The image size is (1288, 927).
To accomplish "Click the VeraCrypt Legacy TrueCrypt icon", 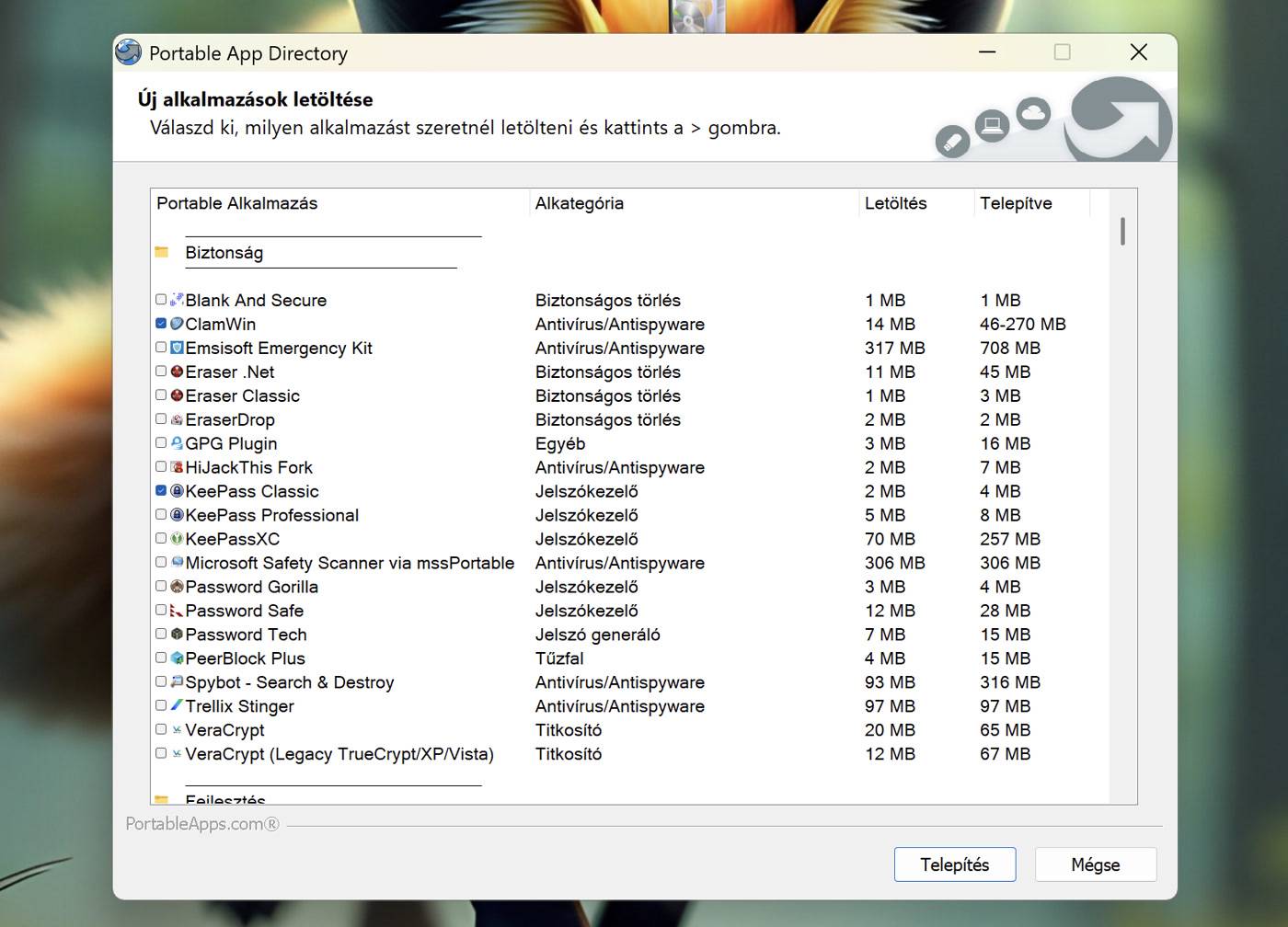I will point(178,754).
